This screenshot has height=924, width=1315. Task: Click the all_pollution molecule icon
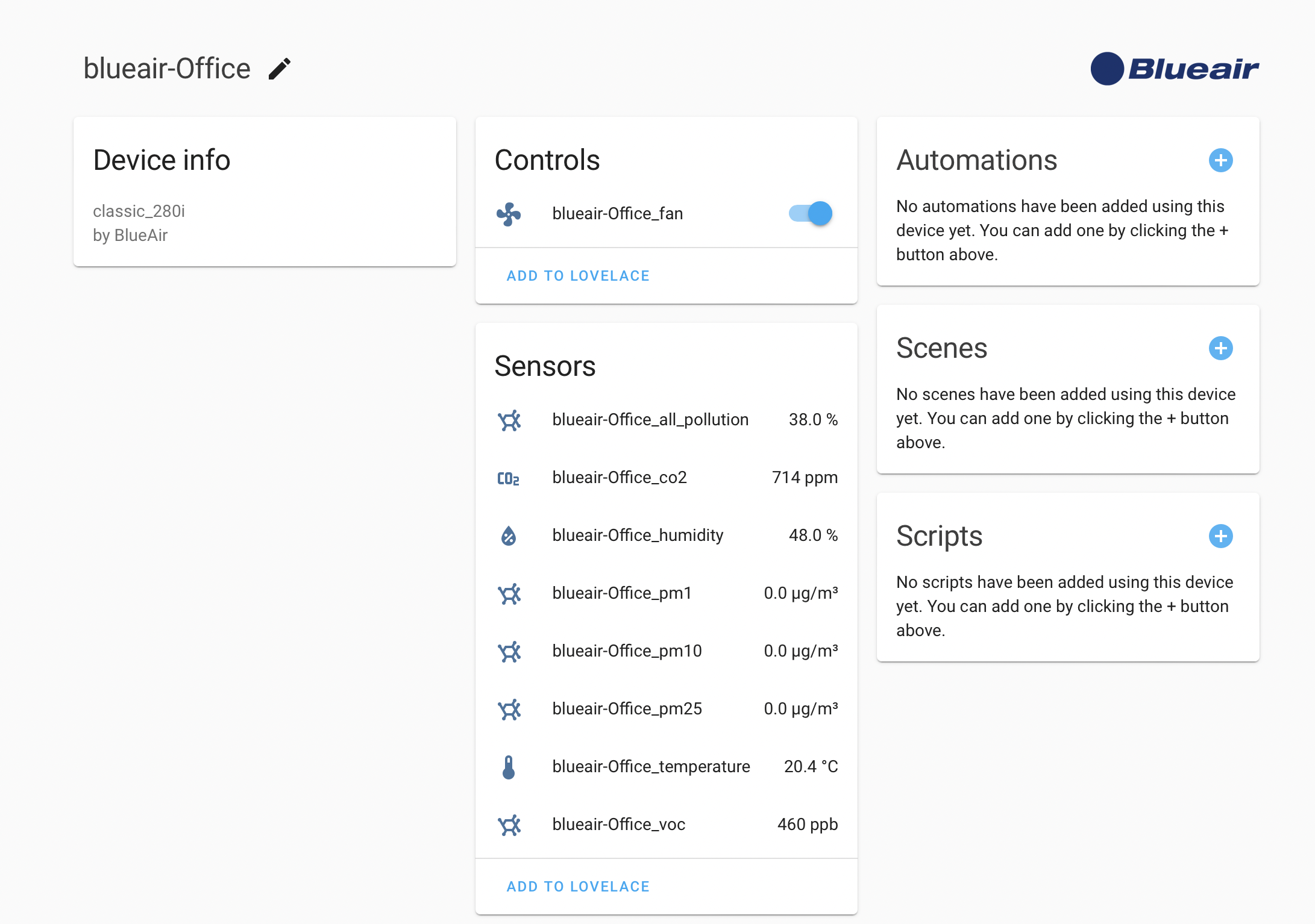509,420
